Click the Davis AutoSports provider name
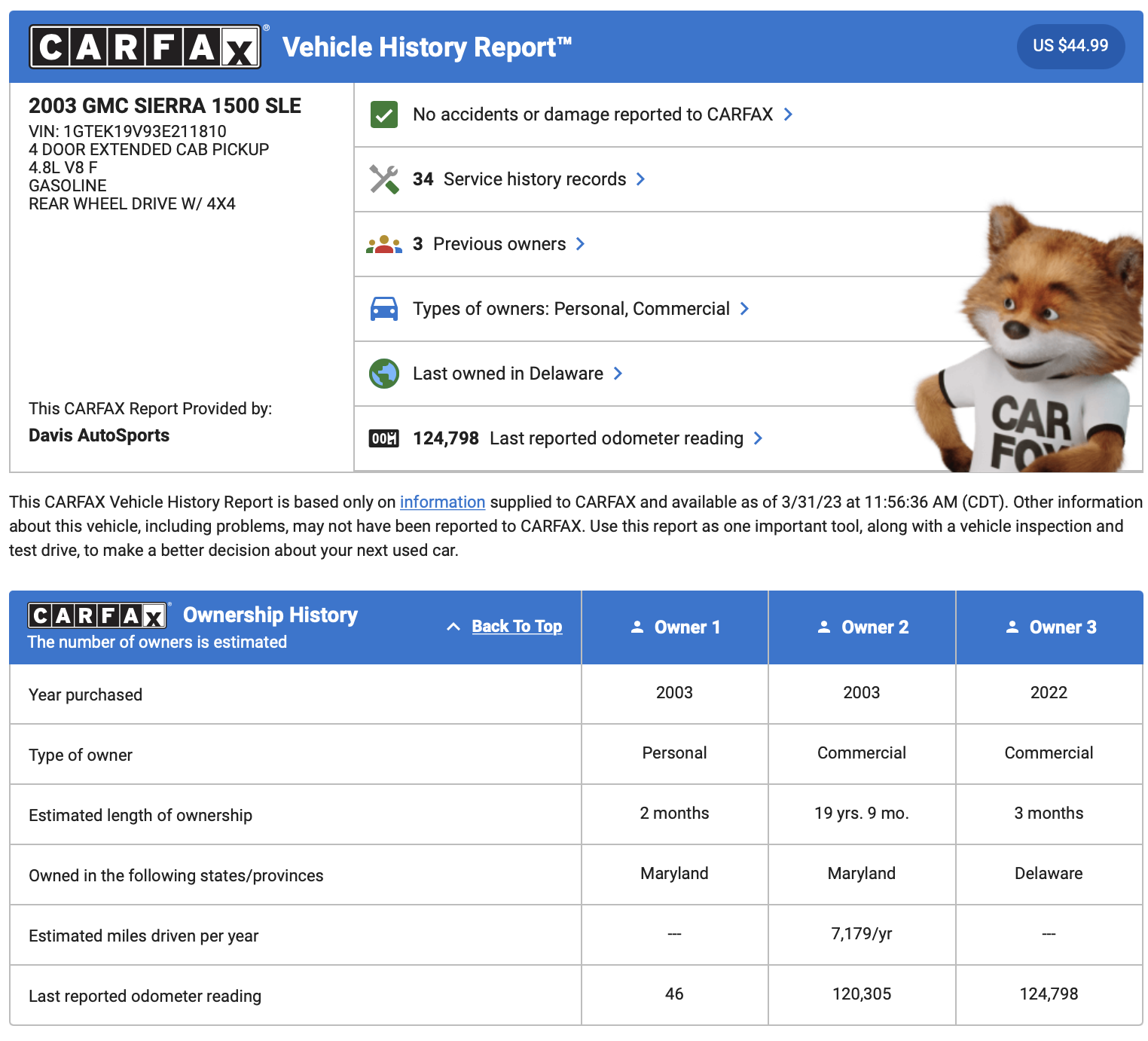 (x=99, y=435)
